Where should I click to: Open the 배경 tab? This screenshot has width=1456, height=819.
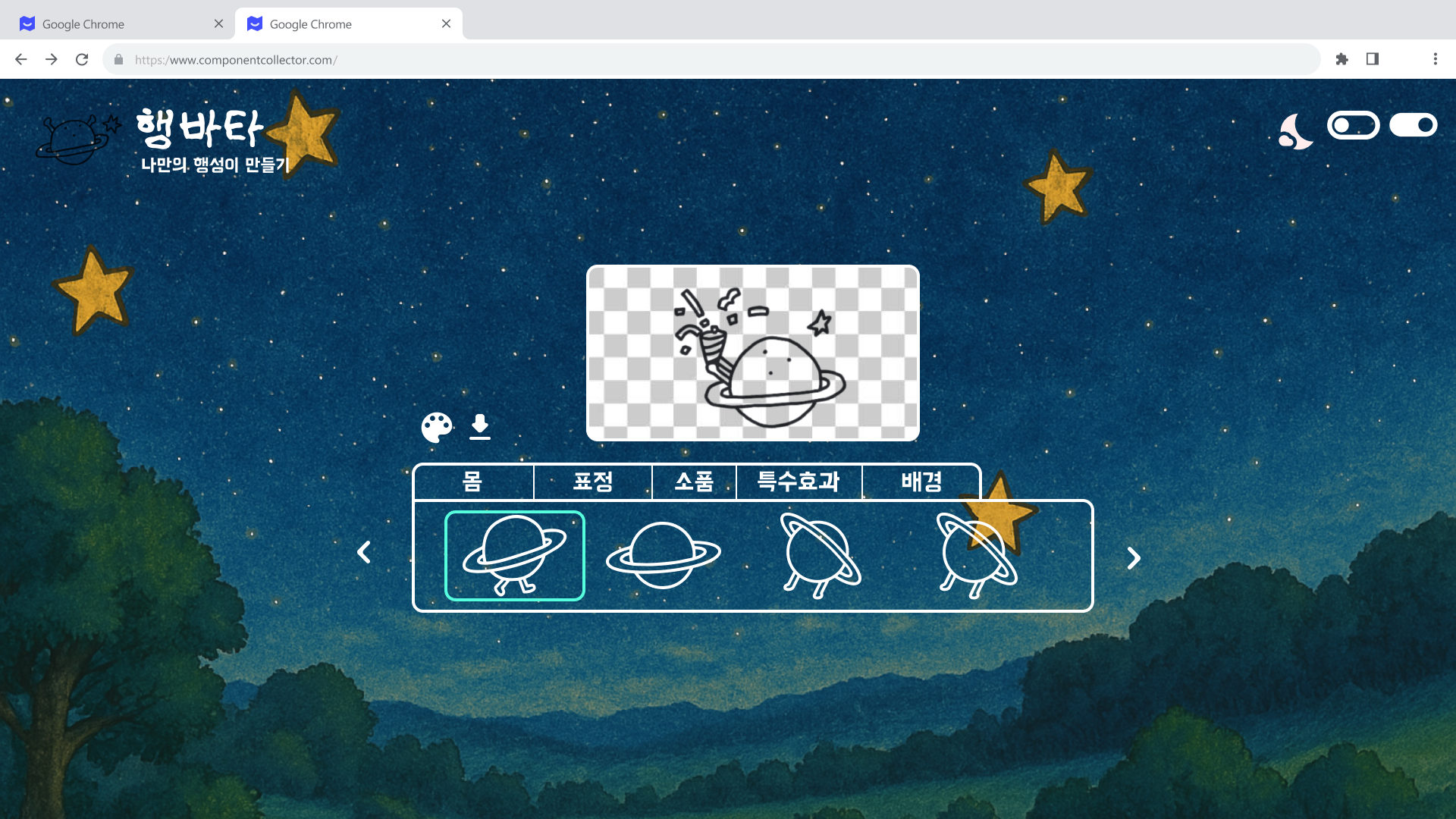click(x=921, y=482)
